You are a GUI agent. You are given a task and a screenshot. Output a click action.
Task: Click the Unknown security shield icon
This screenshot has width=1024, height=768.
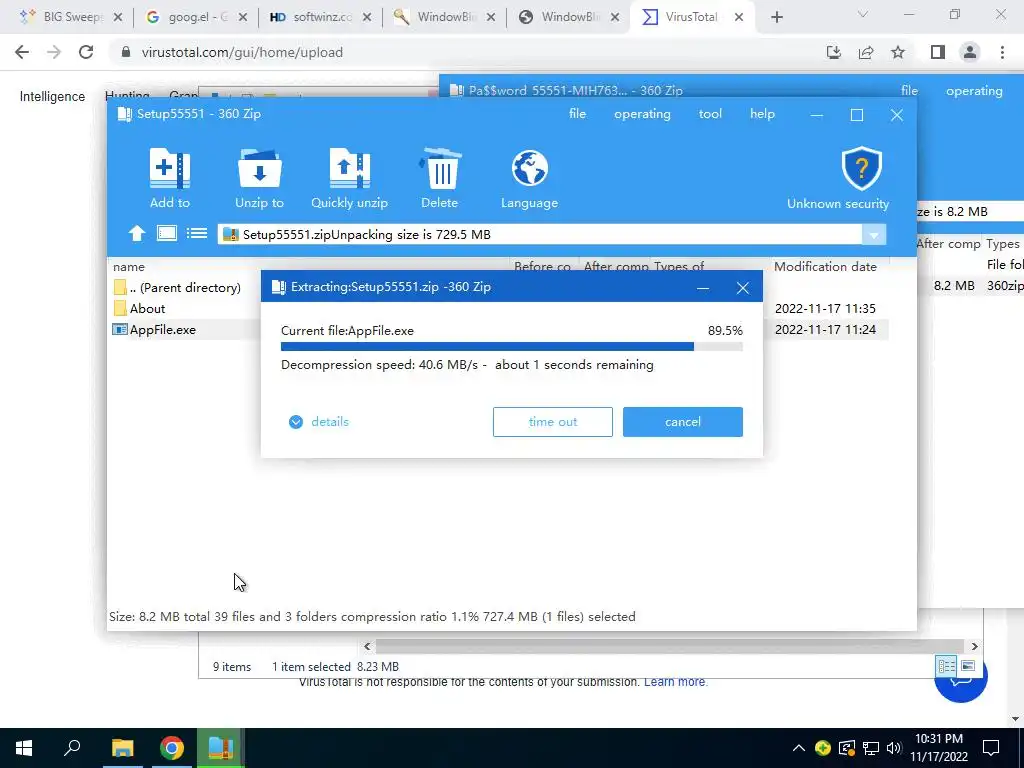pos(861,168)
